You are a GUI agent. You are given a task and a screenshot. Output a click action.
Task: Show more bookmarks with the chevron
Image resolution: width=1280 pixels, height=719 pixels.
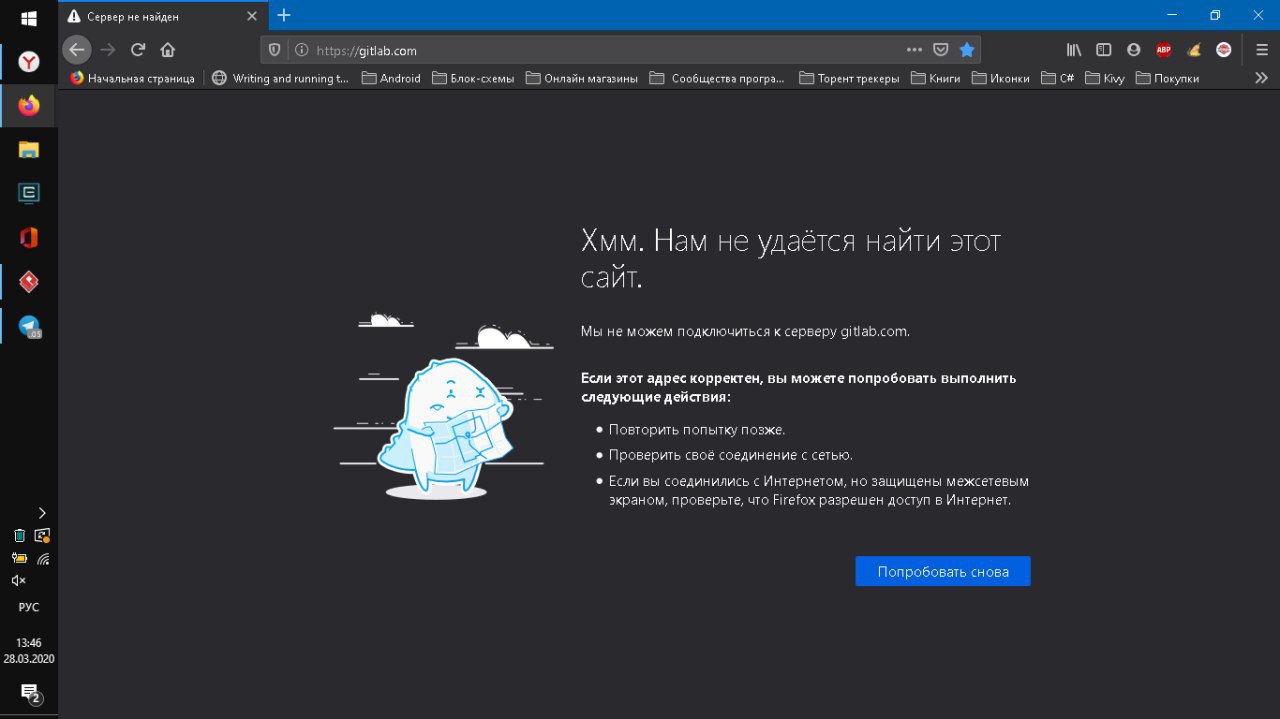click(x=1261, y=78)
